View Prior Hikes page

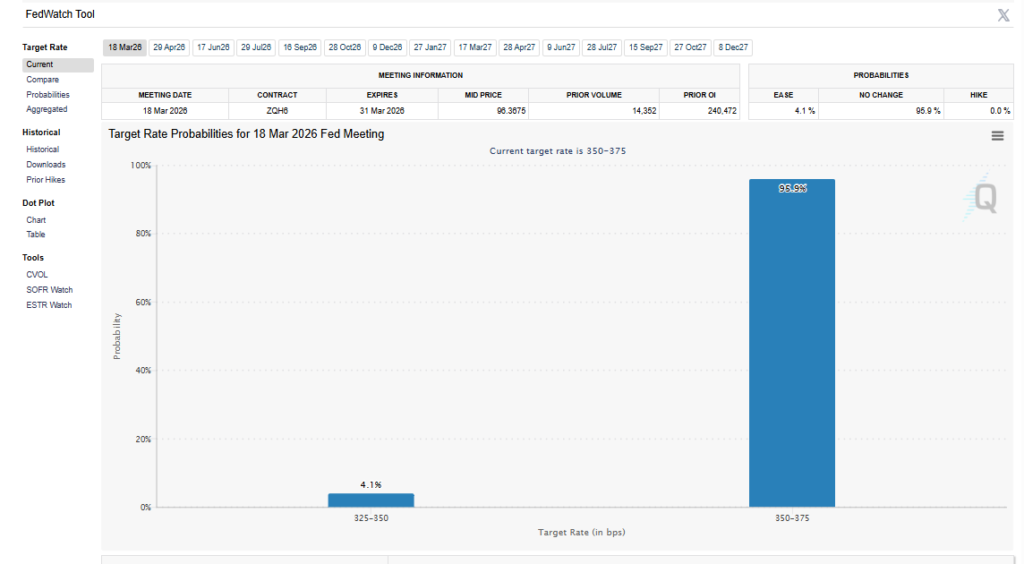tap(46, 180)
